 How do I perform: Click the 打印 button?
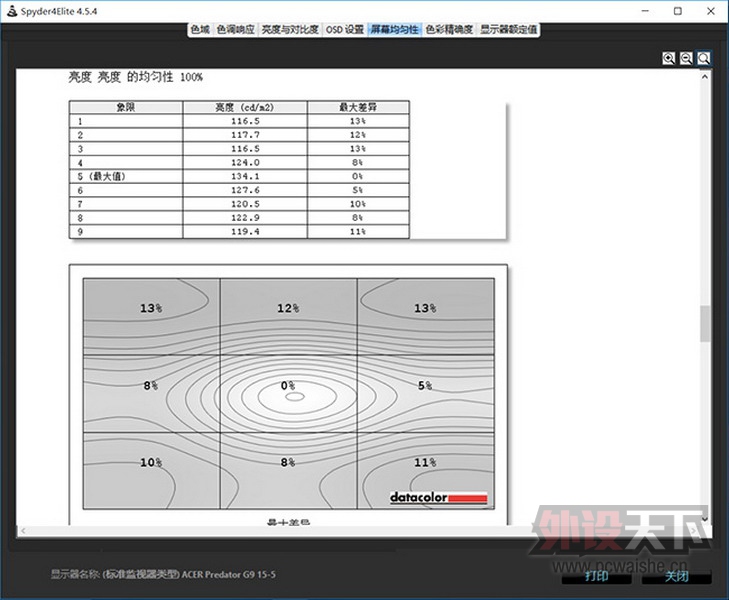point(596,576)
